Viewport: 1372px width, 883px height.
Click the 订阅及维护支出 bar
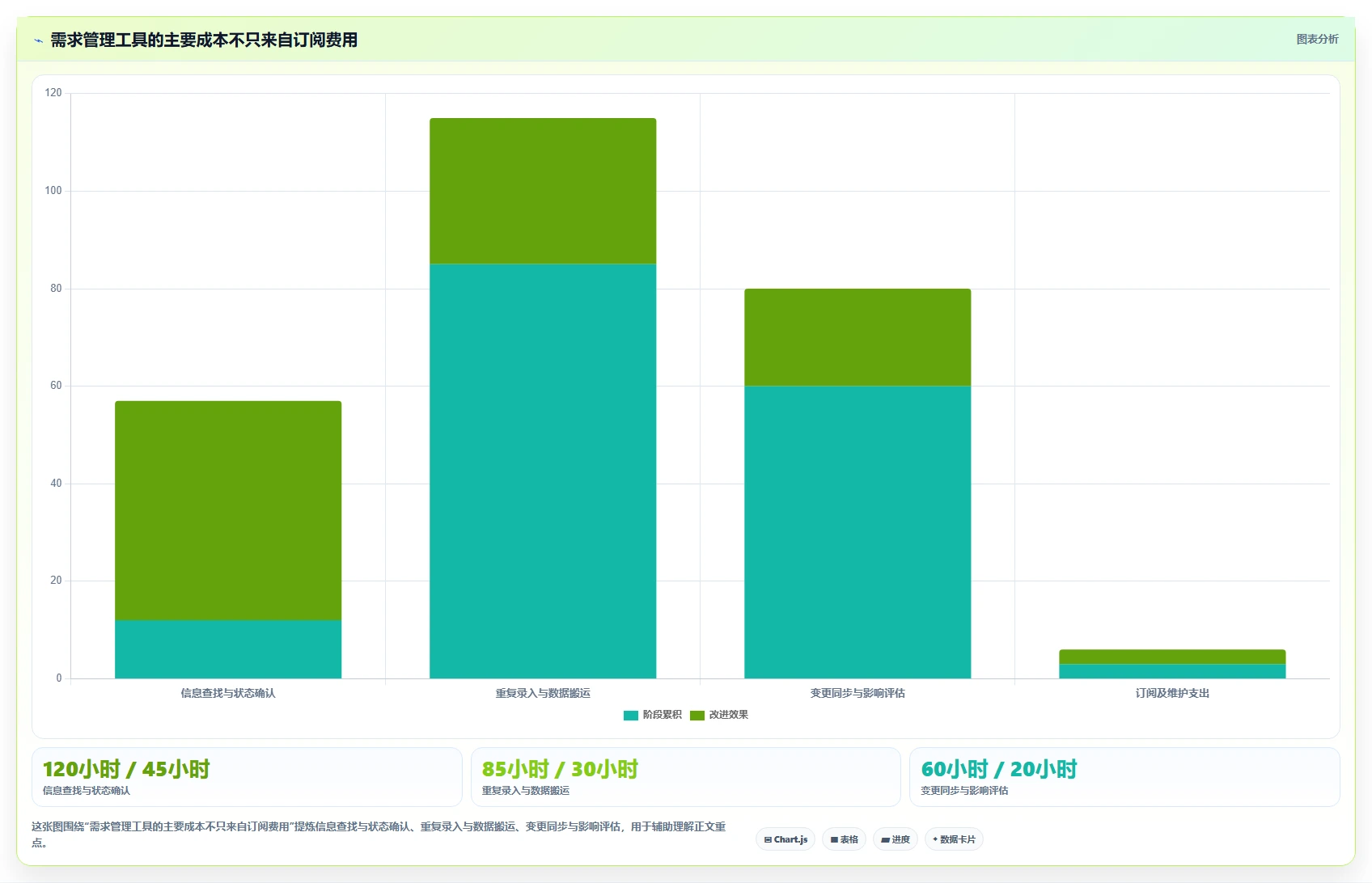tap(1172, 664)
